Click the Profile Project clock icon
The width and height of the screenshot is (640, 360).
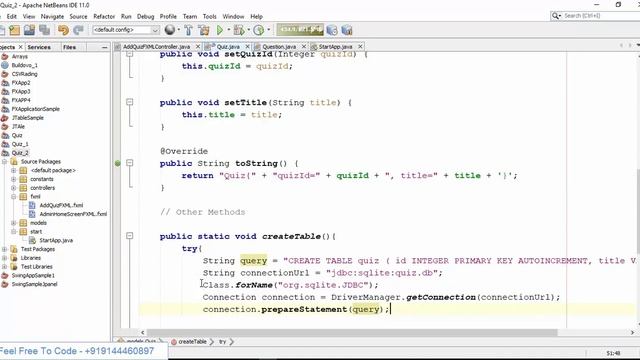pyautogui.click(x=258, y=30)
